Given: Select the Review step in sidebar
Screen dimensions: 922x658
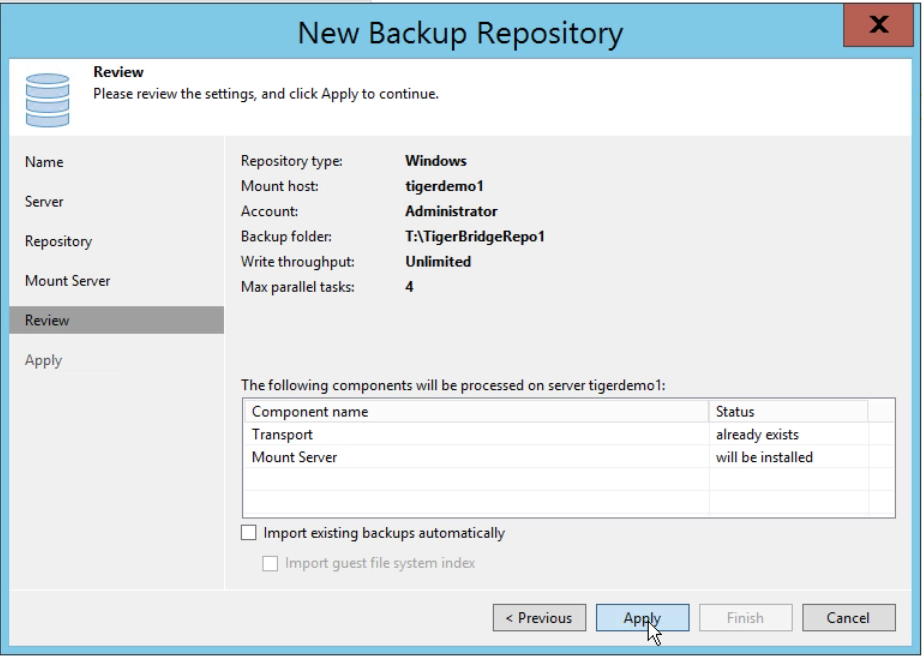Looking at the screenshot, I should point(116,320).
